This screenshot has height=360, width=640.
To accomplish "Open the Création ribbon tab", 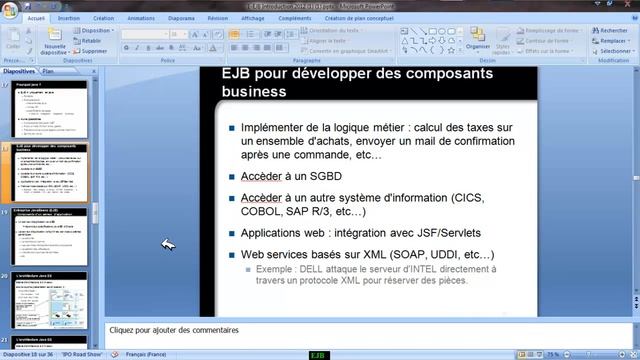I will [x=103, y=18].
